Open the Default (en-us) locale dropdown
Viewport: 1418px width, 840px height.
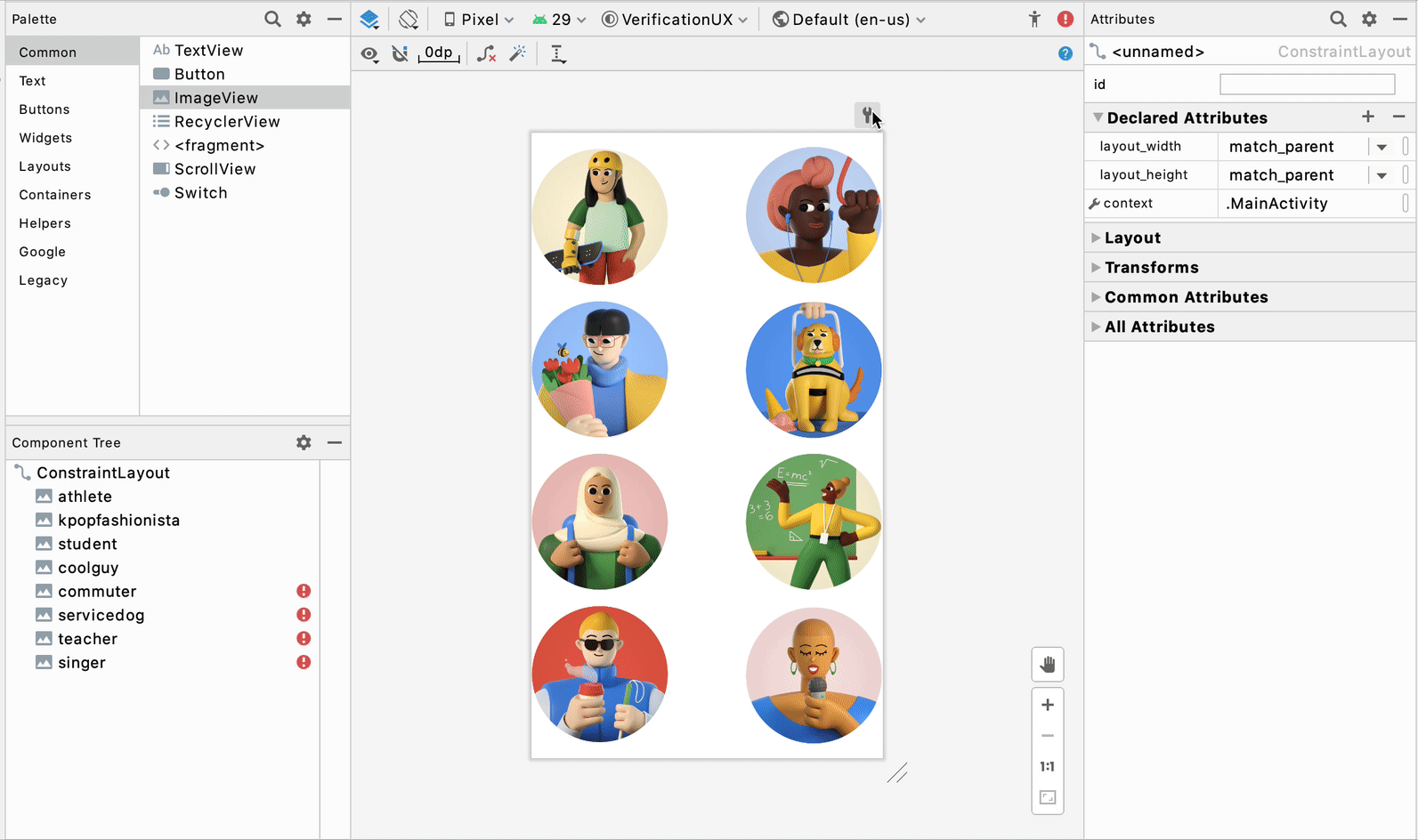coord(849,20)
